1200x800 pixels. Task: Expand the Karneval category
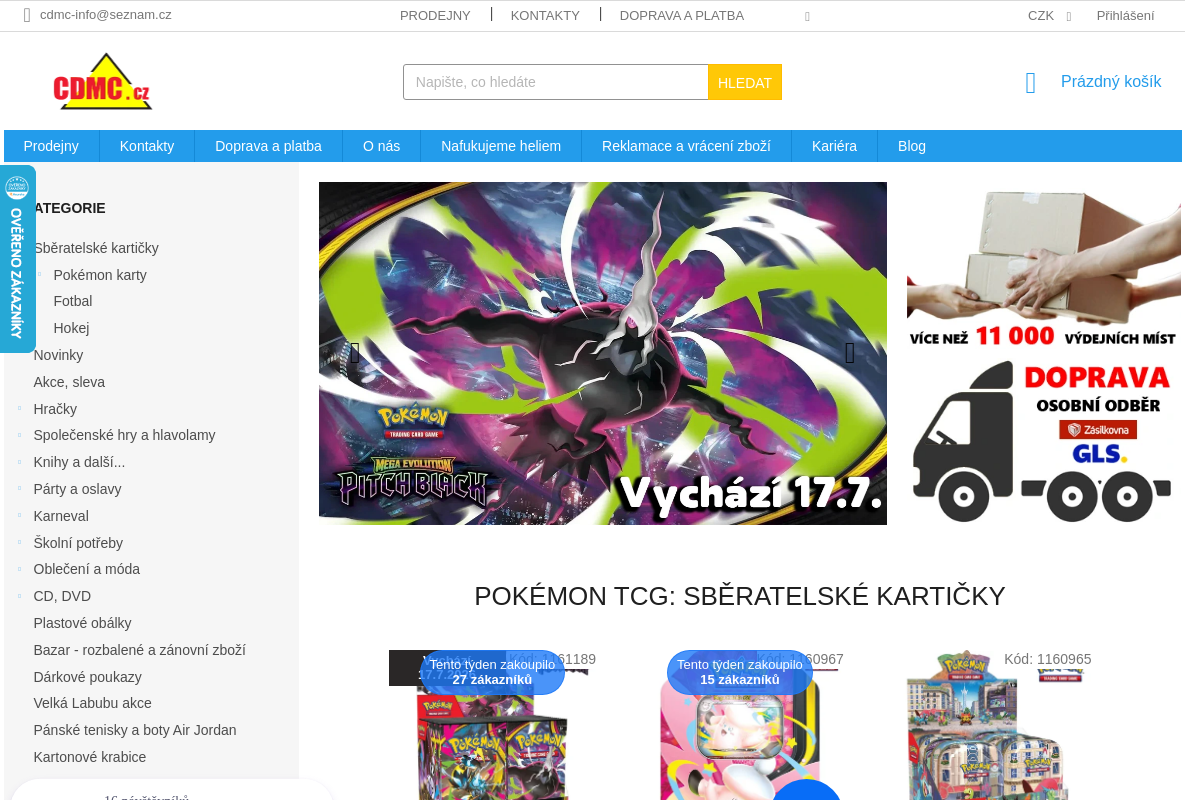19,515
